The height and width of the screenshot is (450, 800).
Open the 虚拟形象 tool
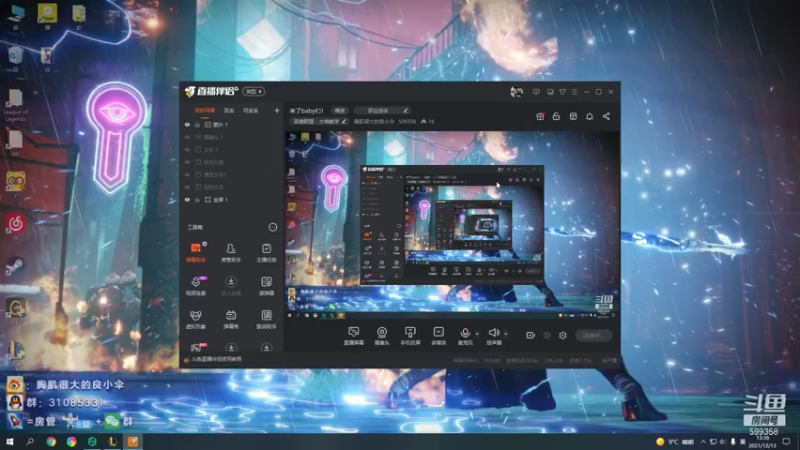click(196, 319)
